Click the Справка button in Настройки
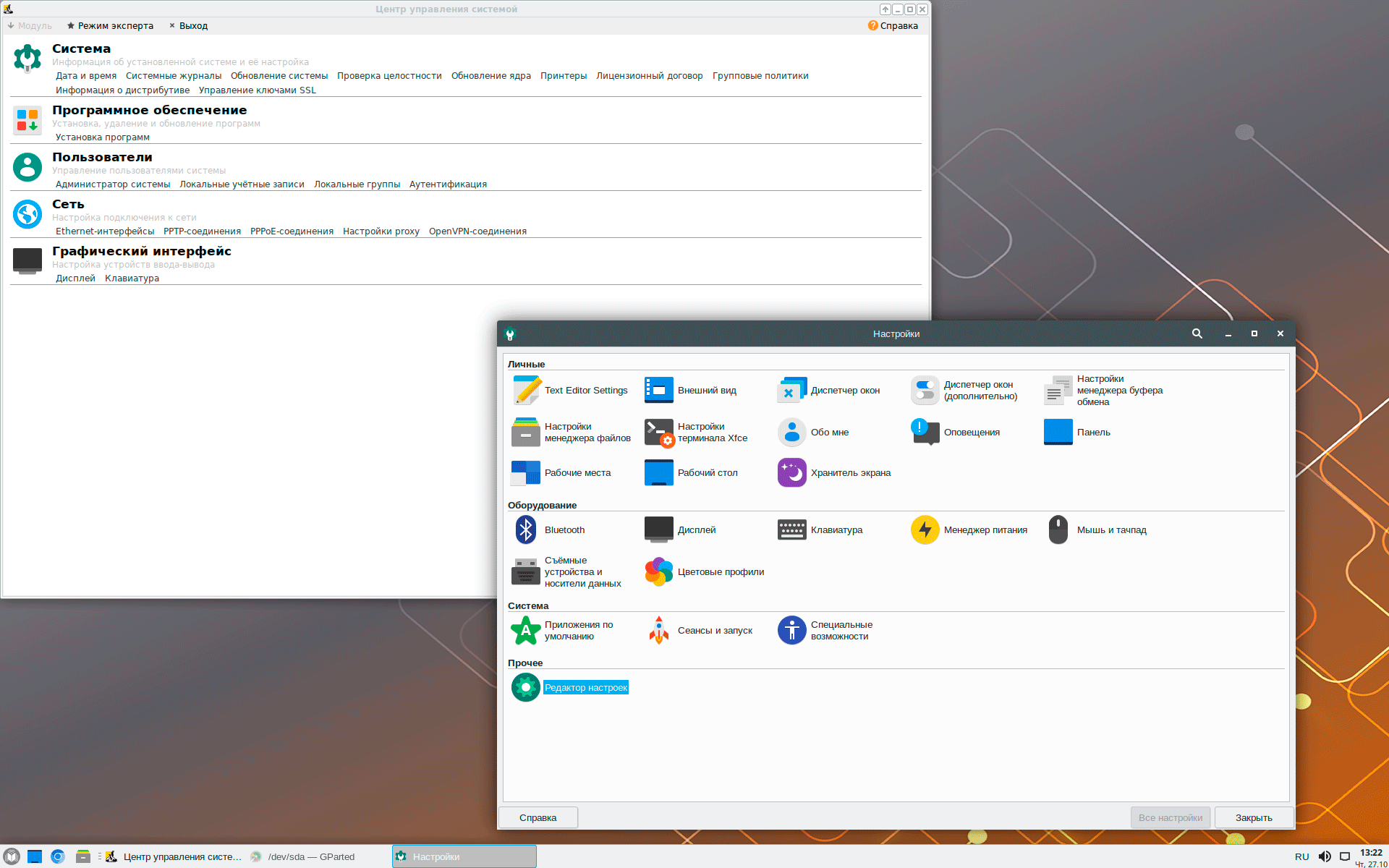The height and width of the screenshot is (868, 1389). [538, 818]
